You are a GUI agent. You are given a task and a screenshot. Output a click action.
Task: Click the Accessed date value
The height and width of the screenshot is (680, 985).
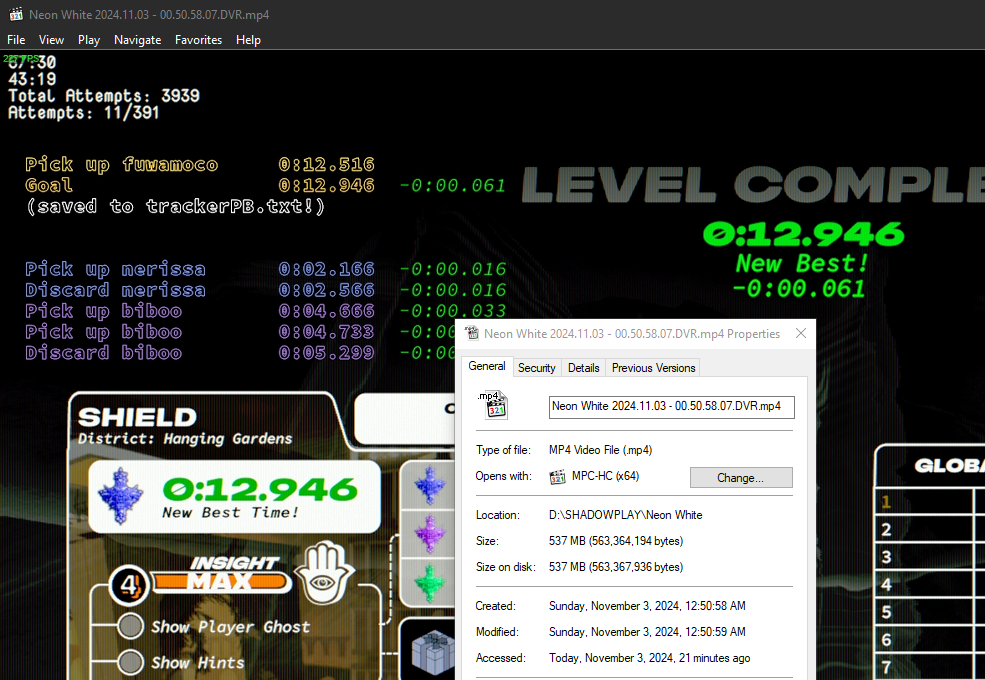click(650, 658)
